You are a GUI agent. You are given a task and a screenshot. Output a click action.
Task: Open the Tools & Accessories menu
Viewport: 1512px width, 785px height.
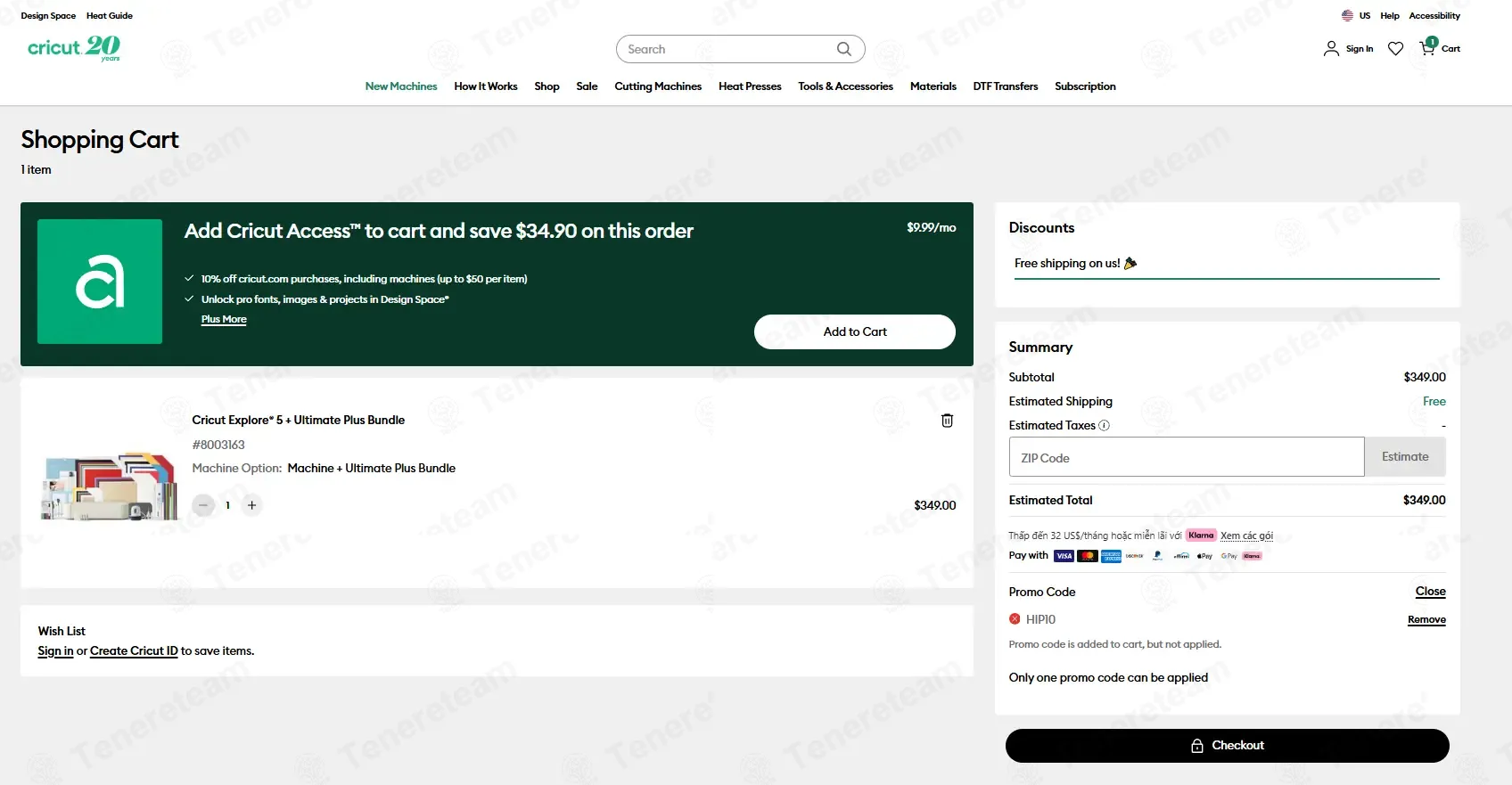845,86
